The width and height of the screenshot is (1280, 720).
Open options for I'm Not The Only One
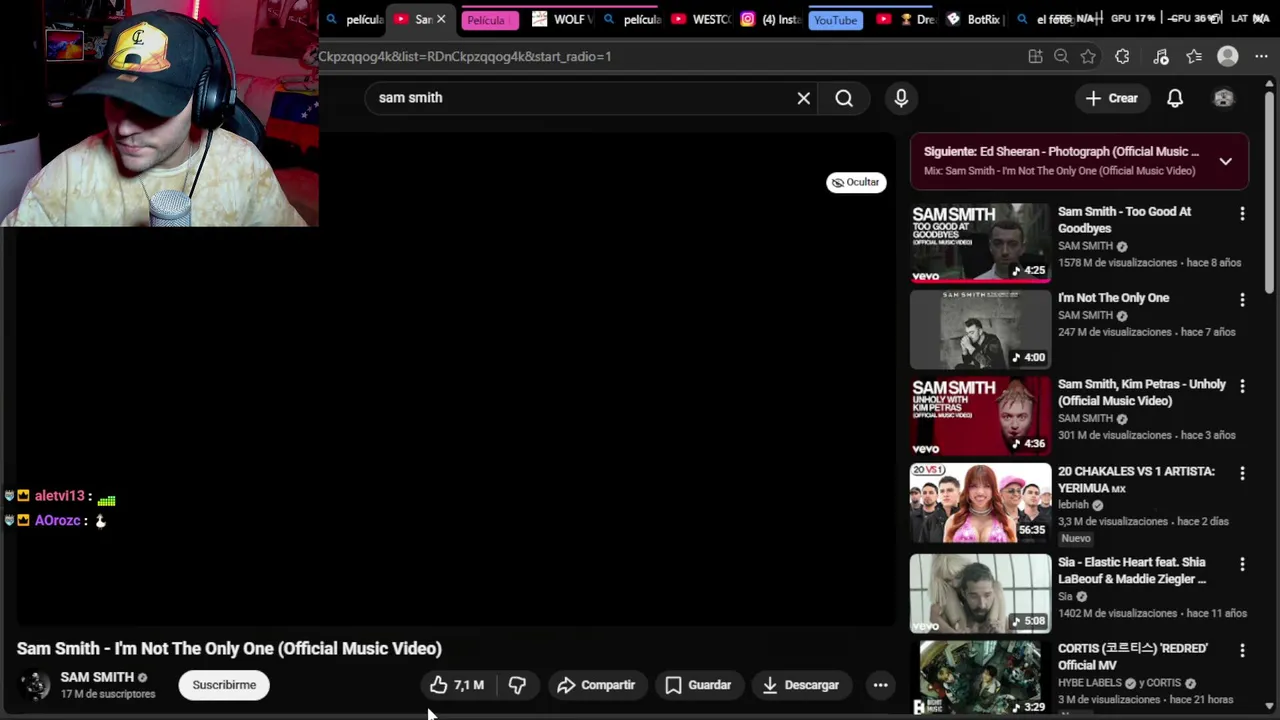click(1242, 300)
